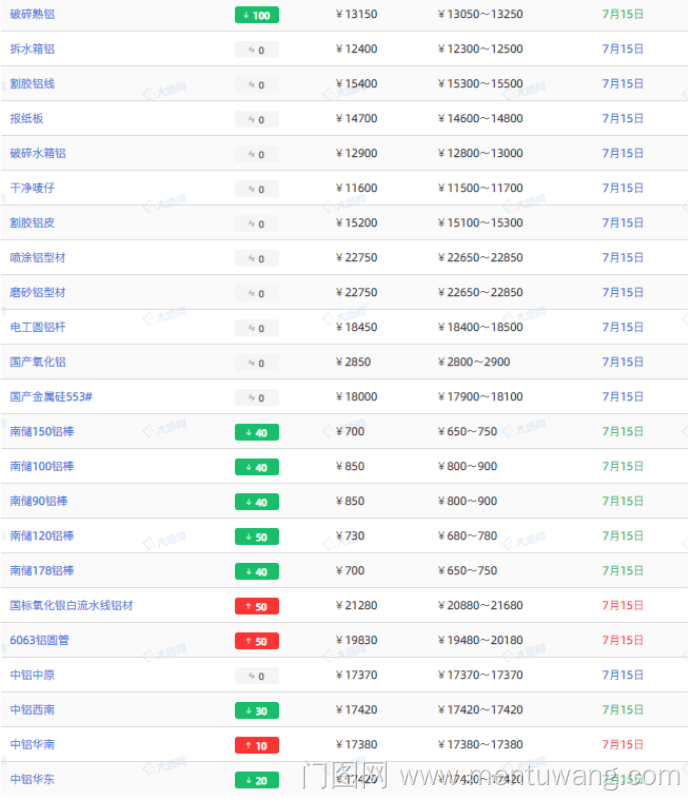Open the 干净唛仔 price detail link

point(32,188)
